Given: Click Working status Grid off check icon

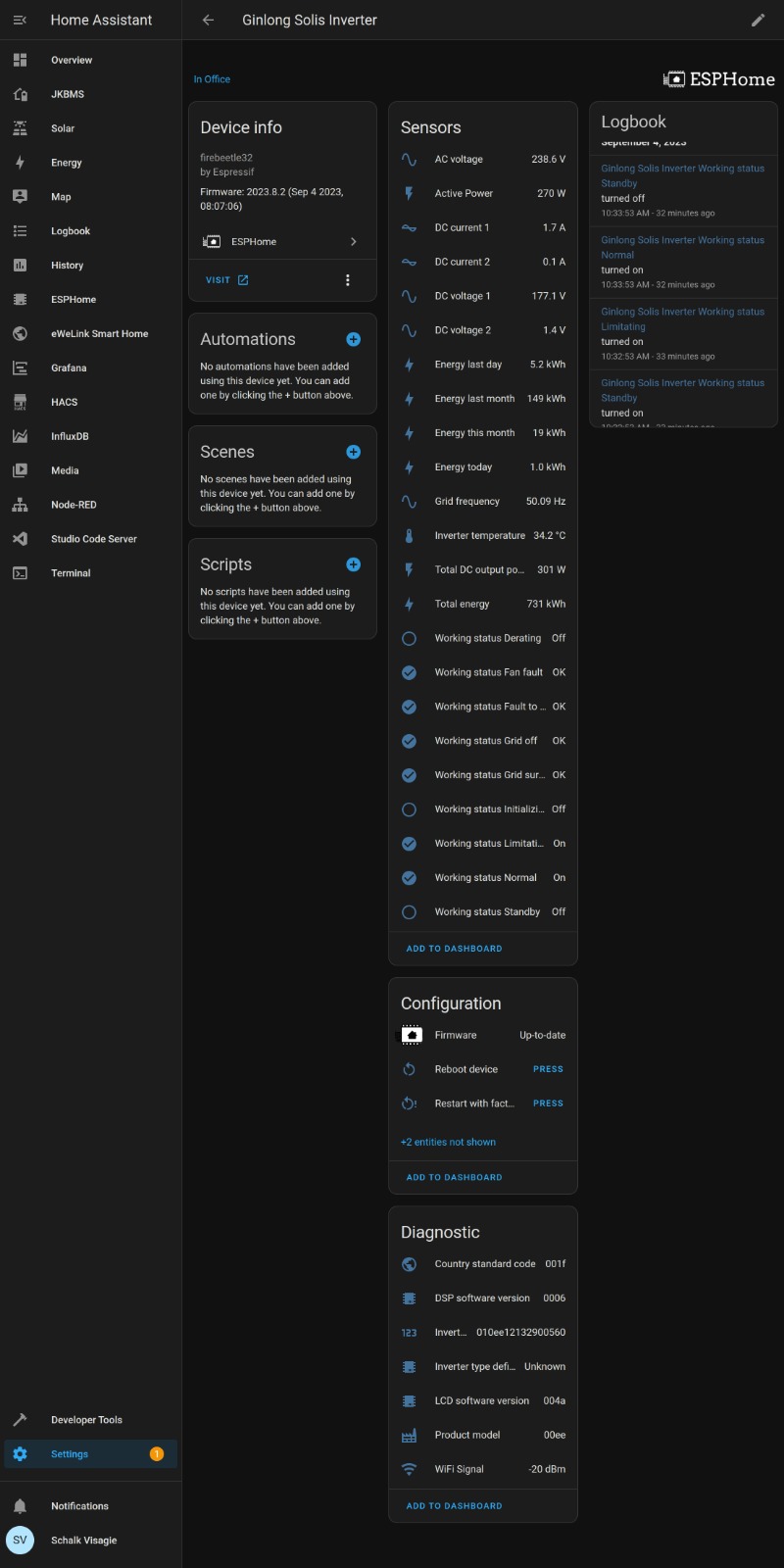Looking at the screenshot, I should 410,741.
